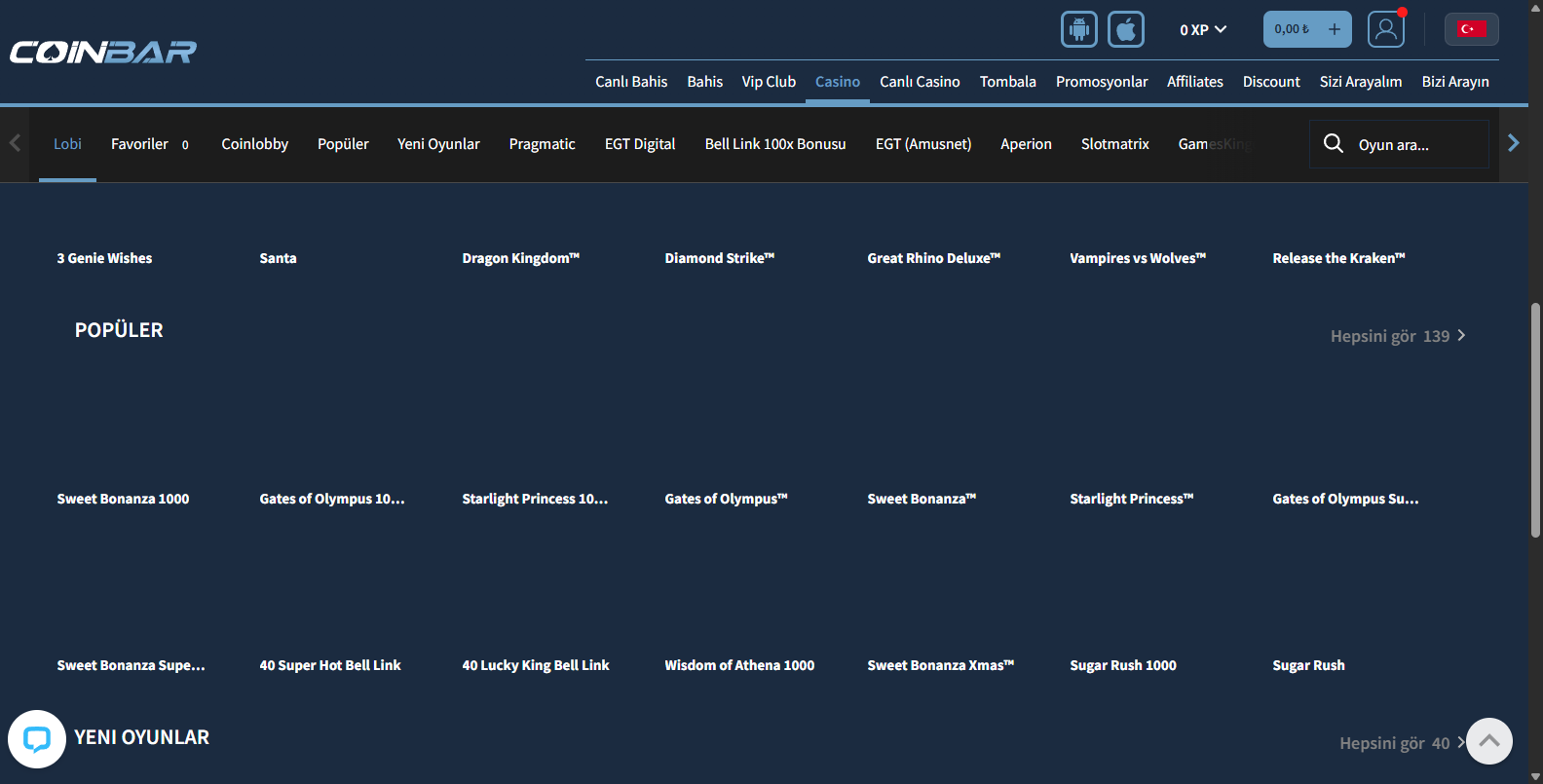Click the Turkish flag language selector
The height and width of the screenshot is (784, 1543).
(x=1471, y=29)
